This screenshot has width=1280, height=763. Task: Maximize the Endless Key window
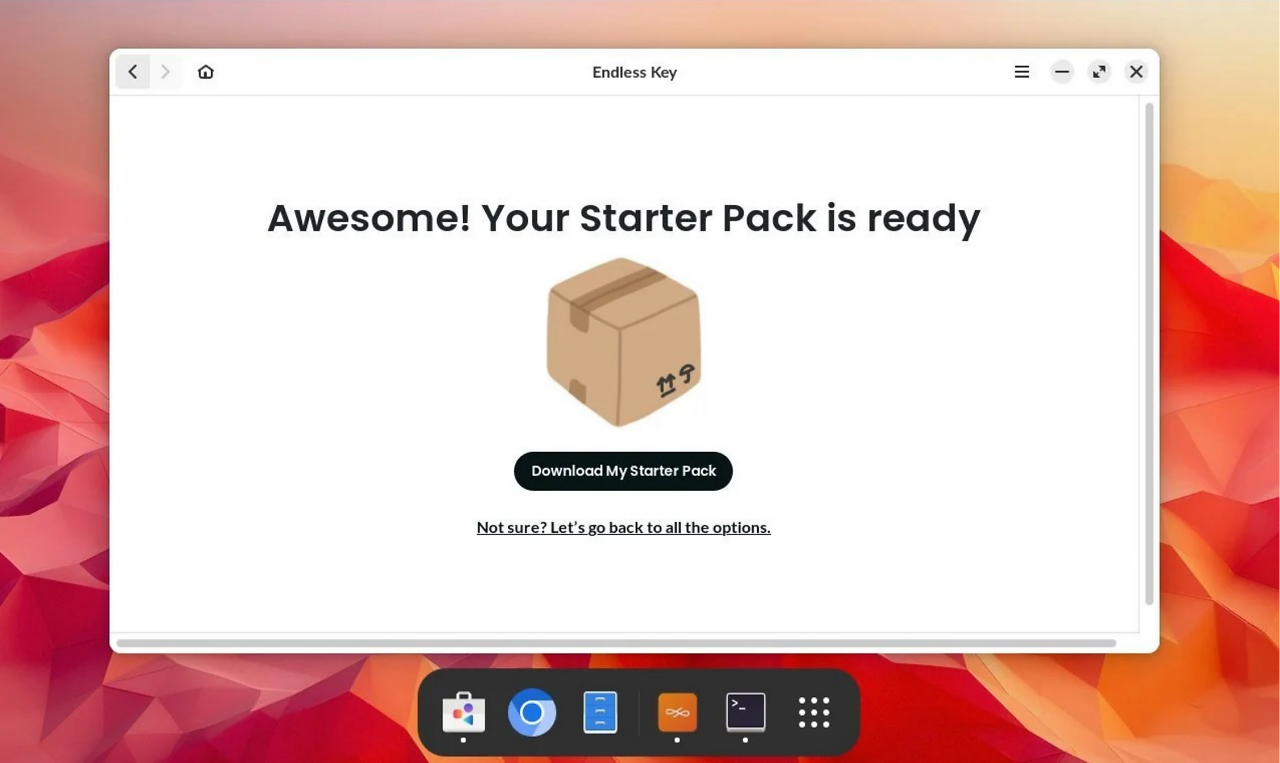point(1099,72)
